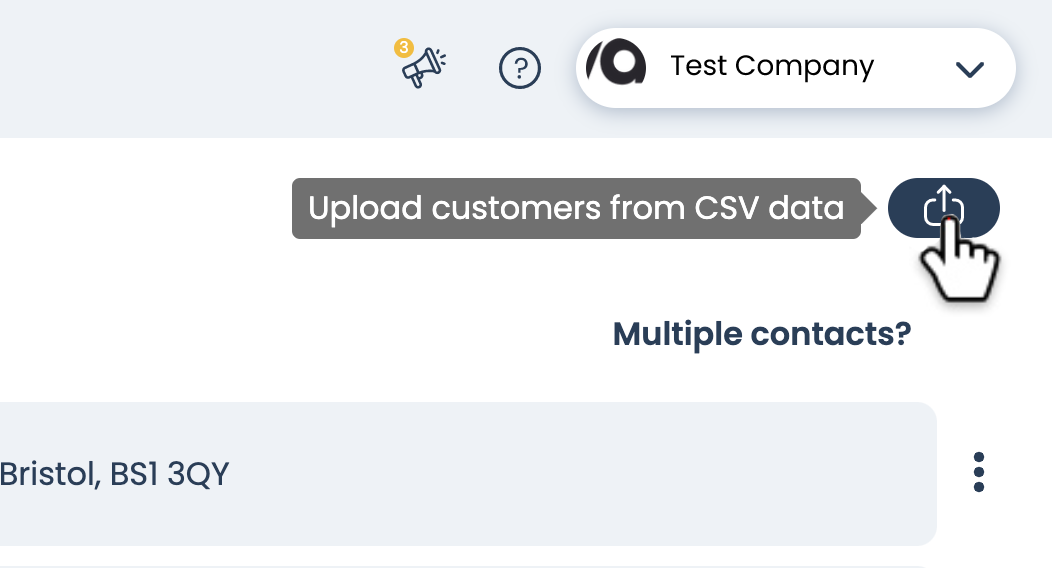Click the "Upload customers from CSV data" tooltip
Screen dimensions: 1052x568
click(576, 208)
